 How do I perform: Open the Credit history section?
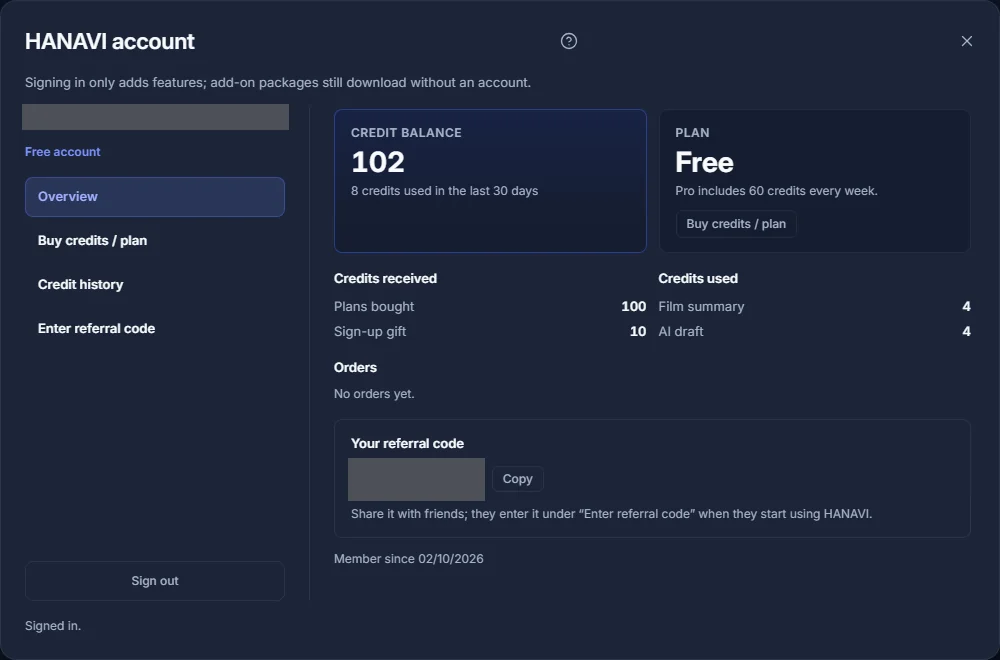(x=154, y=284)
